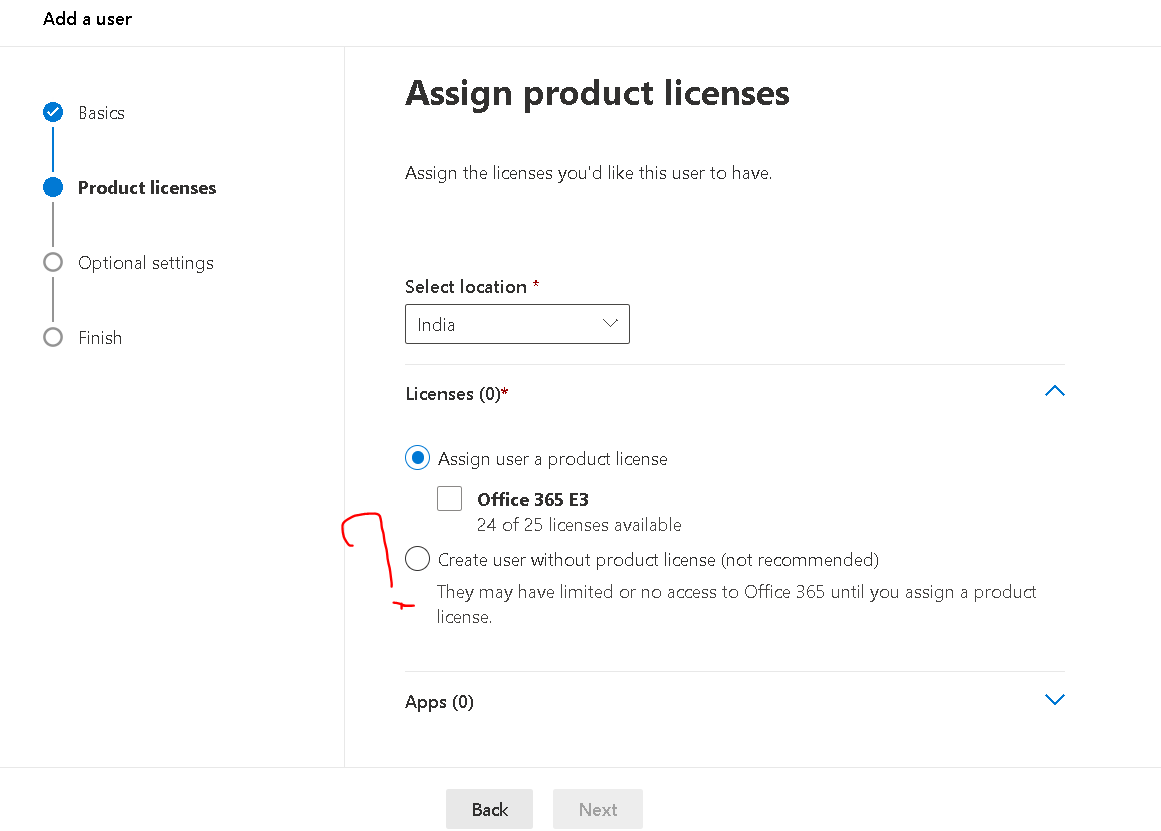Click the text 24 of 25 licenses available
Viewport: 1161px width, 831px height.
[x=579, y=524]
